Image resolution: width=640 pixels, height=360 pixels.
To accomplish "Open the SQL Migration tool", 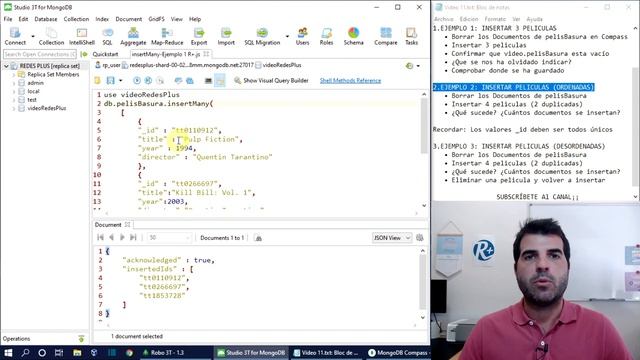I will [262, 36].
